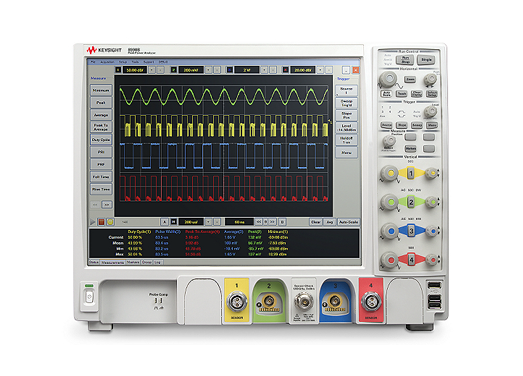523x376 pixels.
Task: Open the channel 1 scale dropdown arrow
Action: (x=152, y=70)
